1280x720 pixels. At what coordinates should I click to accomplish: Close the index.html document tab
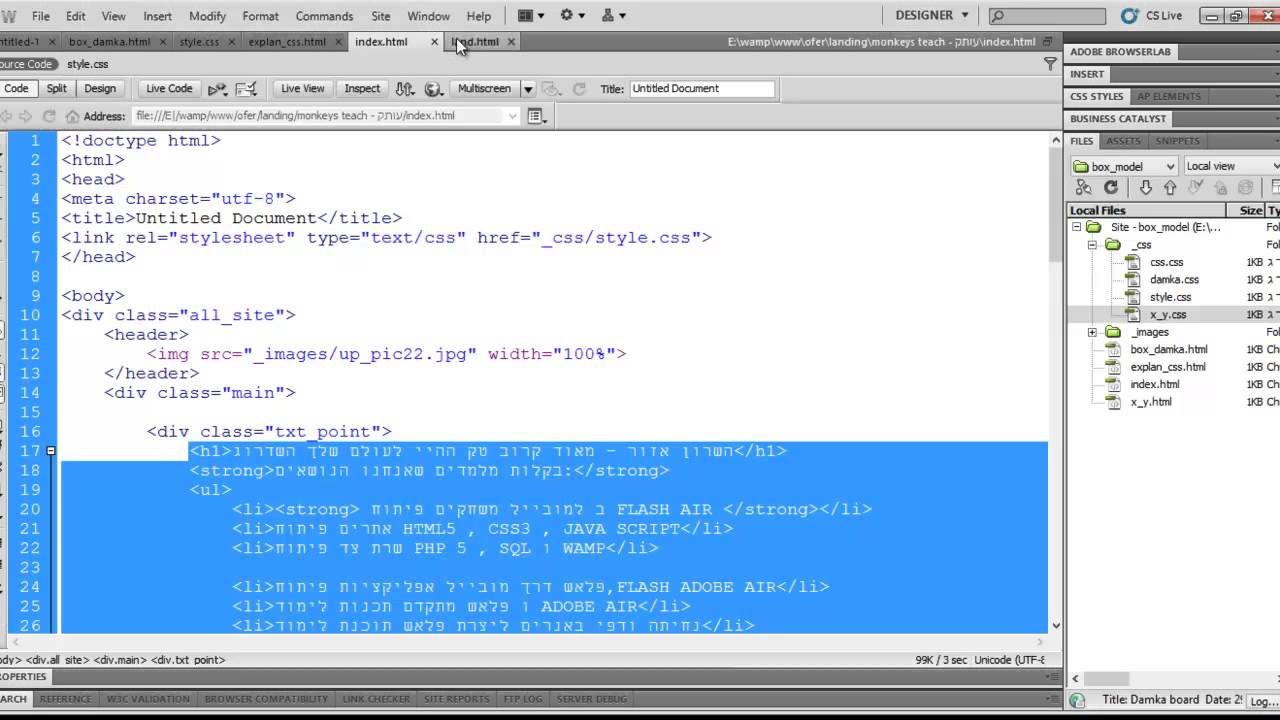click(x=434, y=42)
